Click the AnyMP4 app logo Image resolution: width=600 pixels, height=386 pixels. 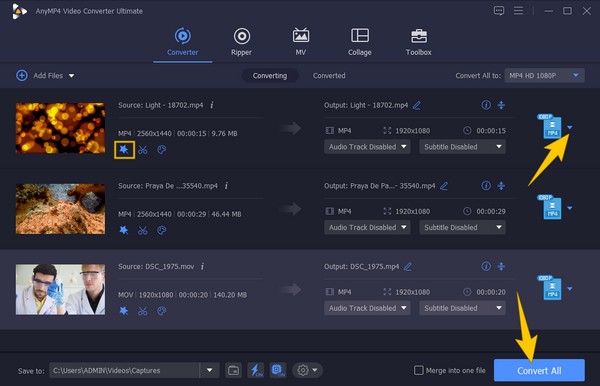coord(19,11)
